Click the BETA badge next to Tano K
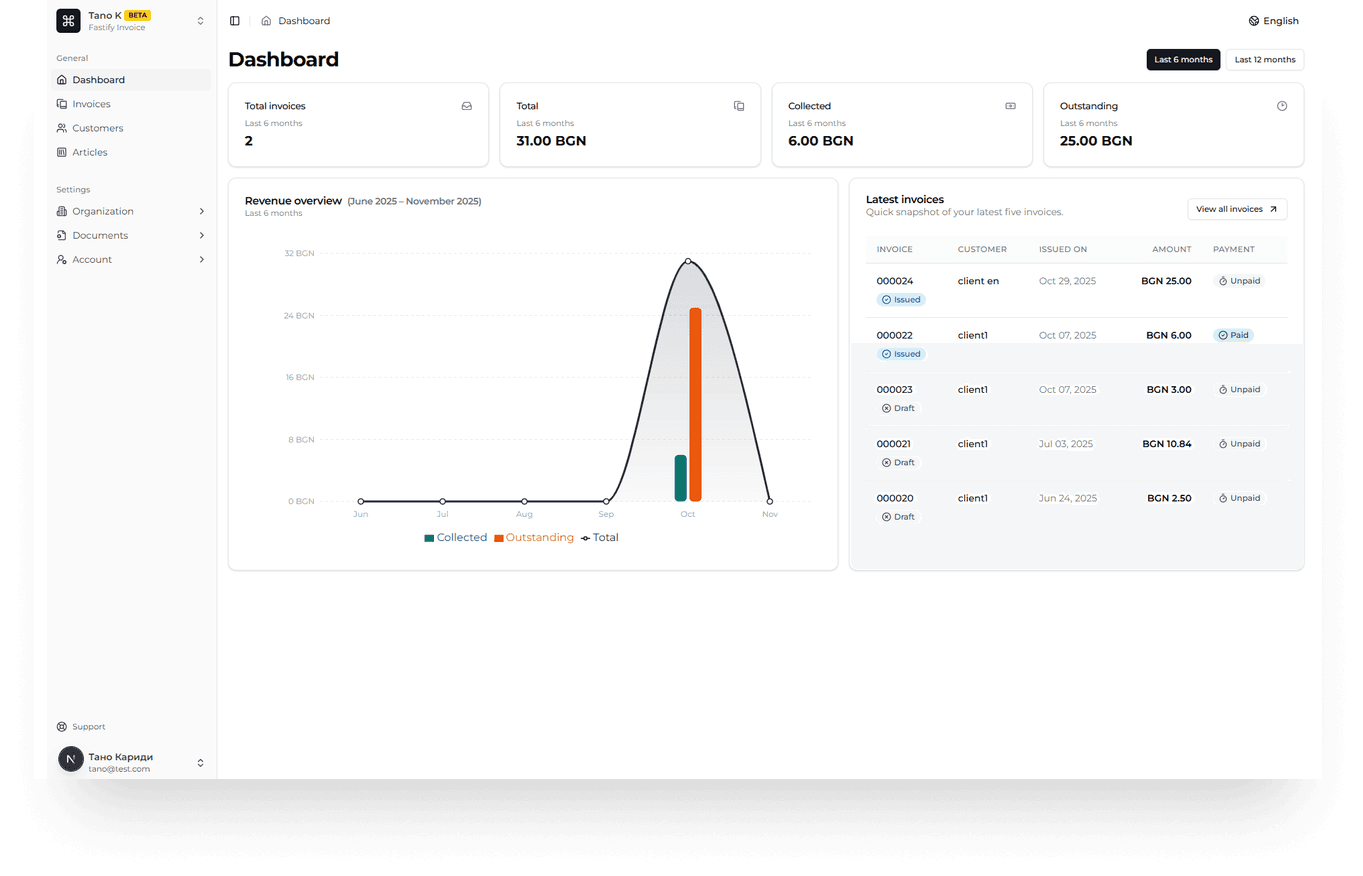This screenshot has height=876, width=1363. click(138, 15)
